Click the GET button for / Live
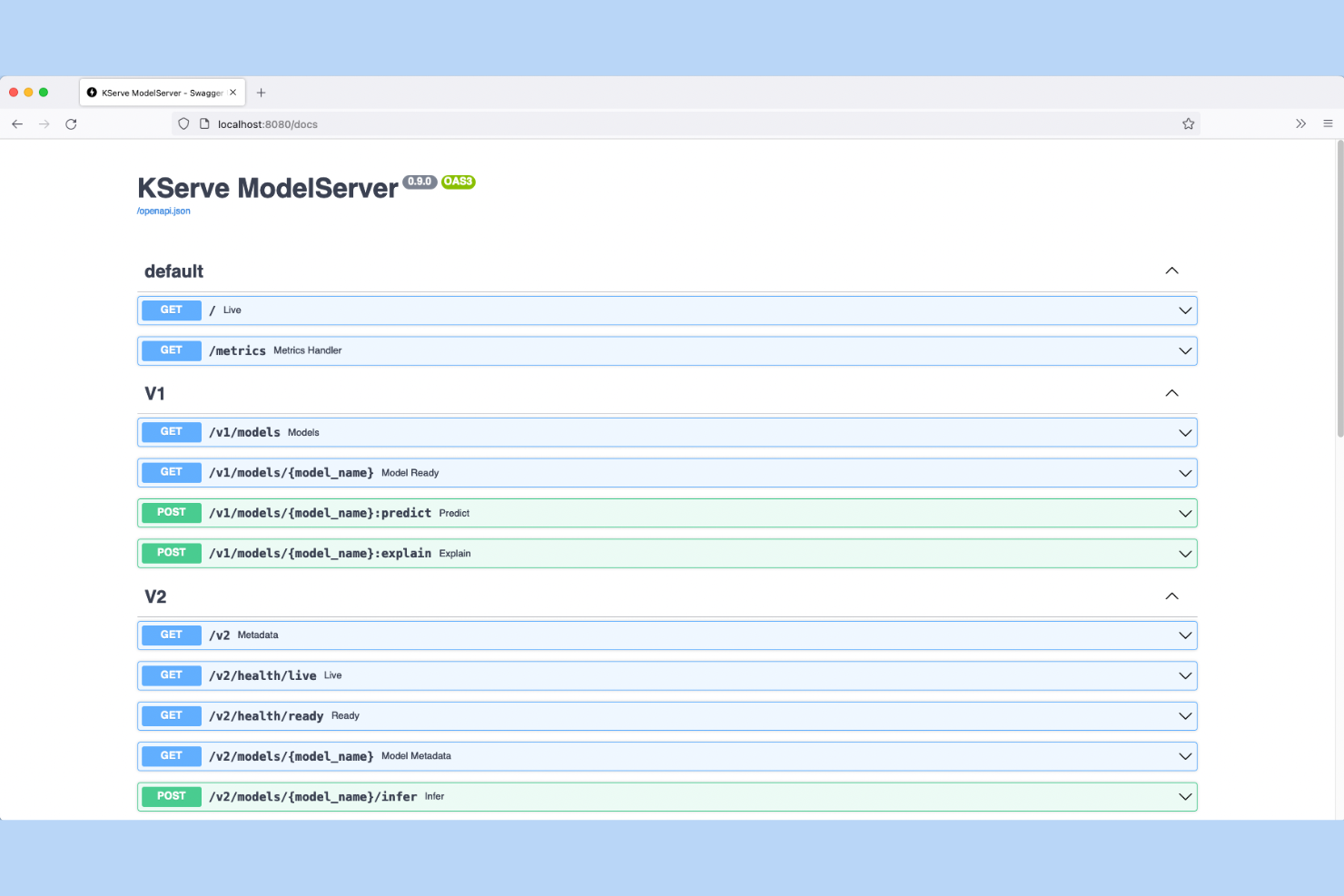This screenshot has width=1344, height=896. click(172, 310)
